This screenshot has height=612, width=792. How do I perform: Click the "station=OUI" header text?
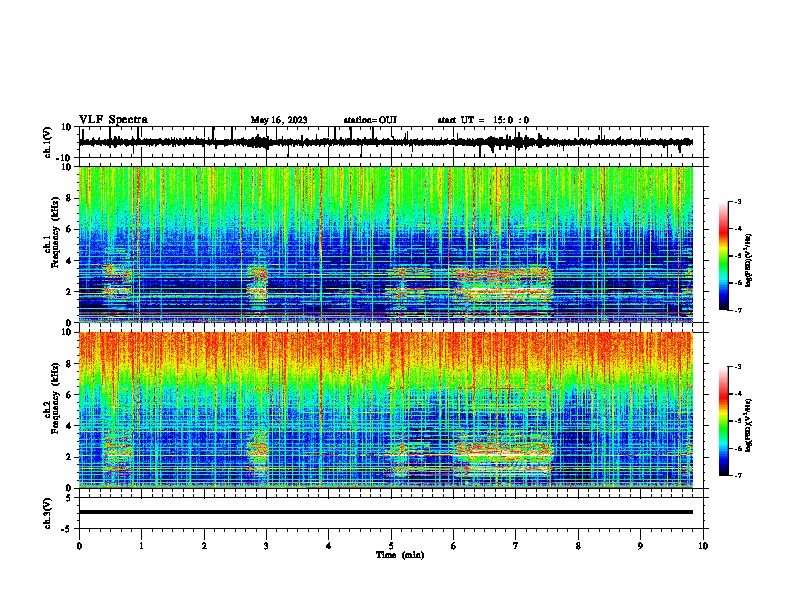click(x=370, y=120)
